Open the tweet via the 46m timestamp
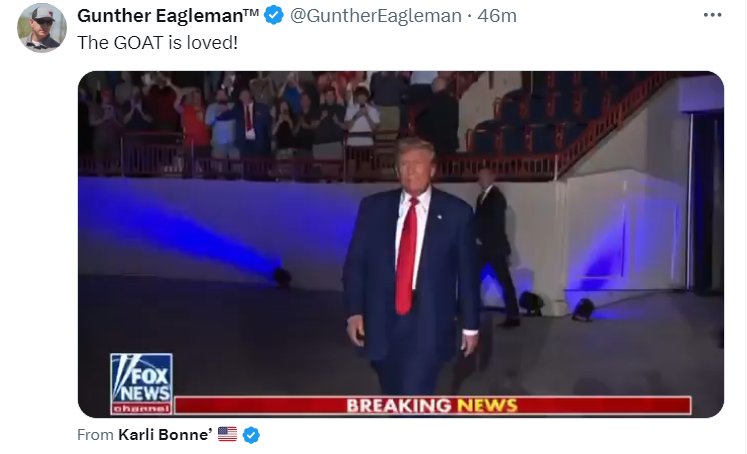 [497, 16]
